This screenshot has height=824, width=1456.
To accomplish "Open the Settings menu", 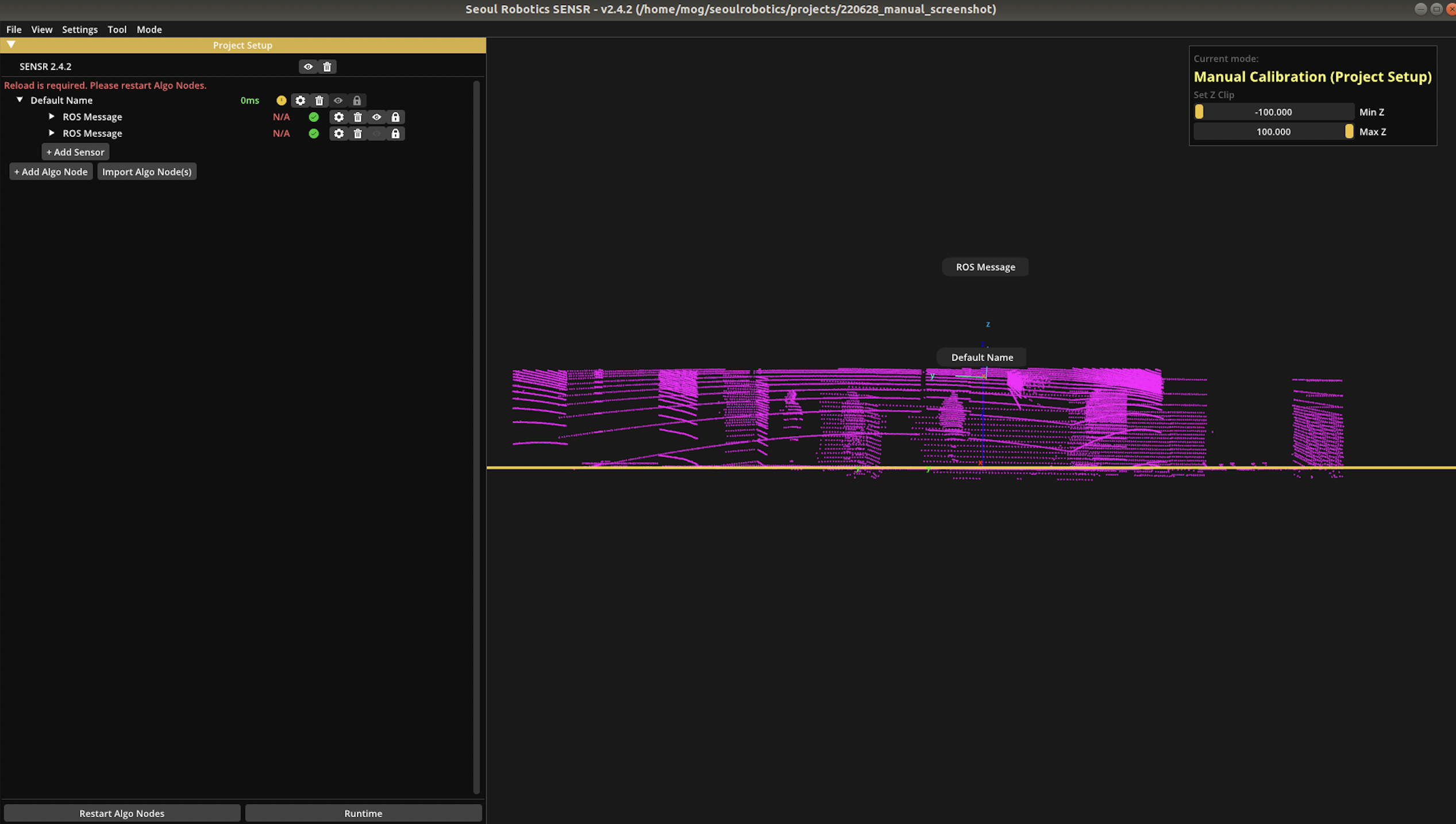I will [80, 30].
